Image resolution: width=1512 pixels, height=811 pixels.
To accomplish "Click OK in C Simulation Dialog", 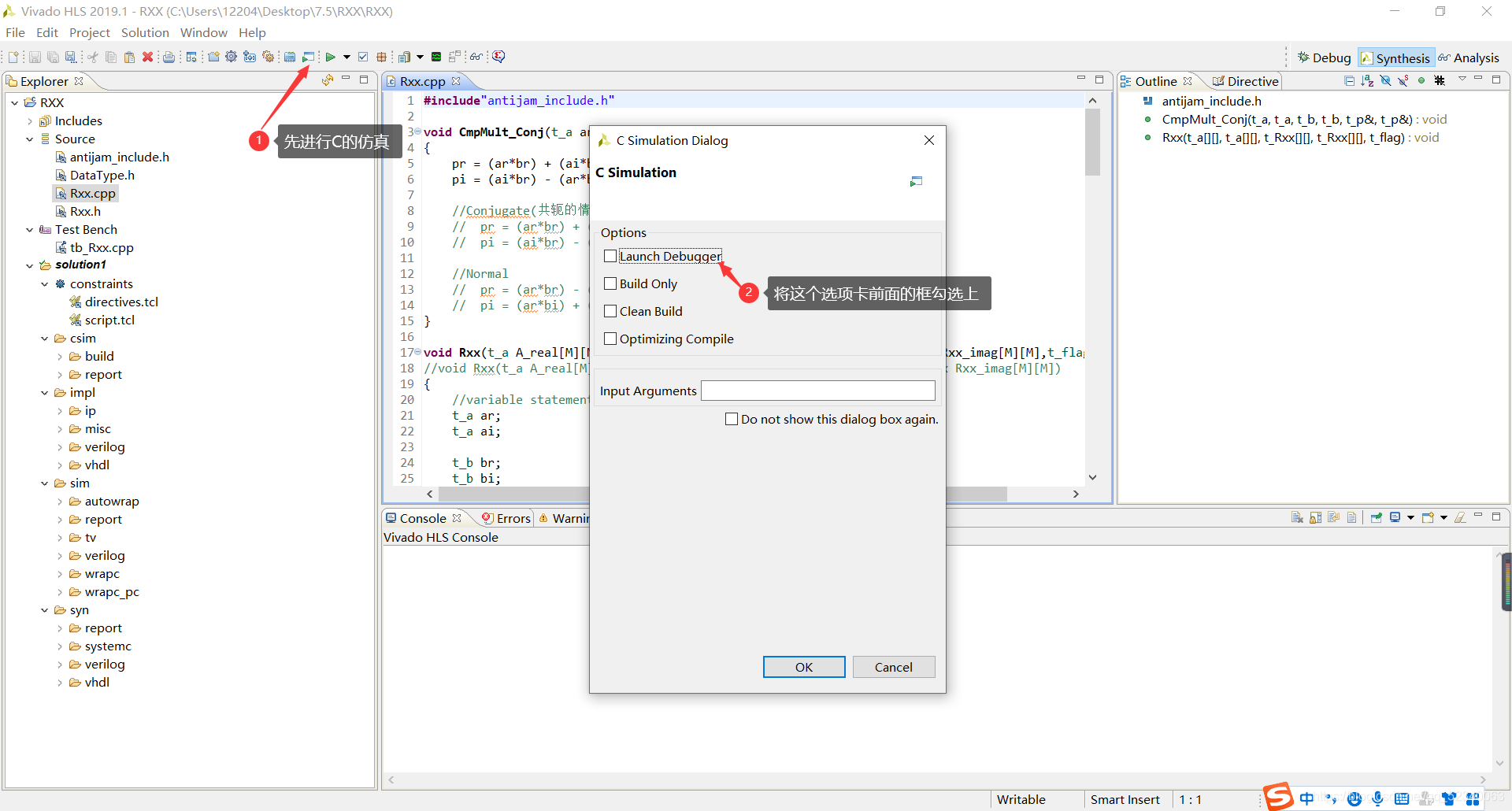I will (804, 667).
